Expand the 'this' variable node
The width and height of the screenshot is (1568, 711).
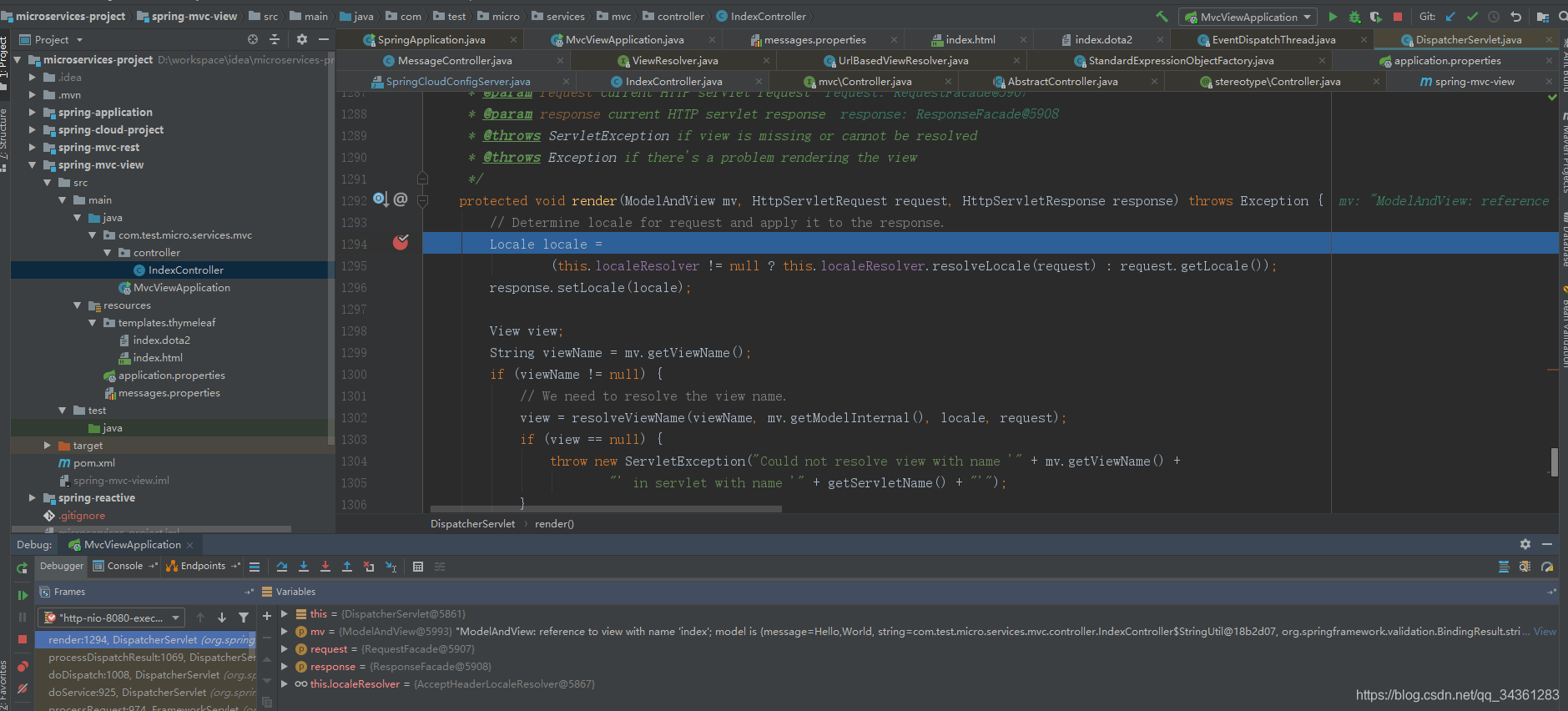click(x=285, y=614)
